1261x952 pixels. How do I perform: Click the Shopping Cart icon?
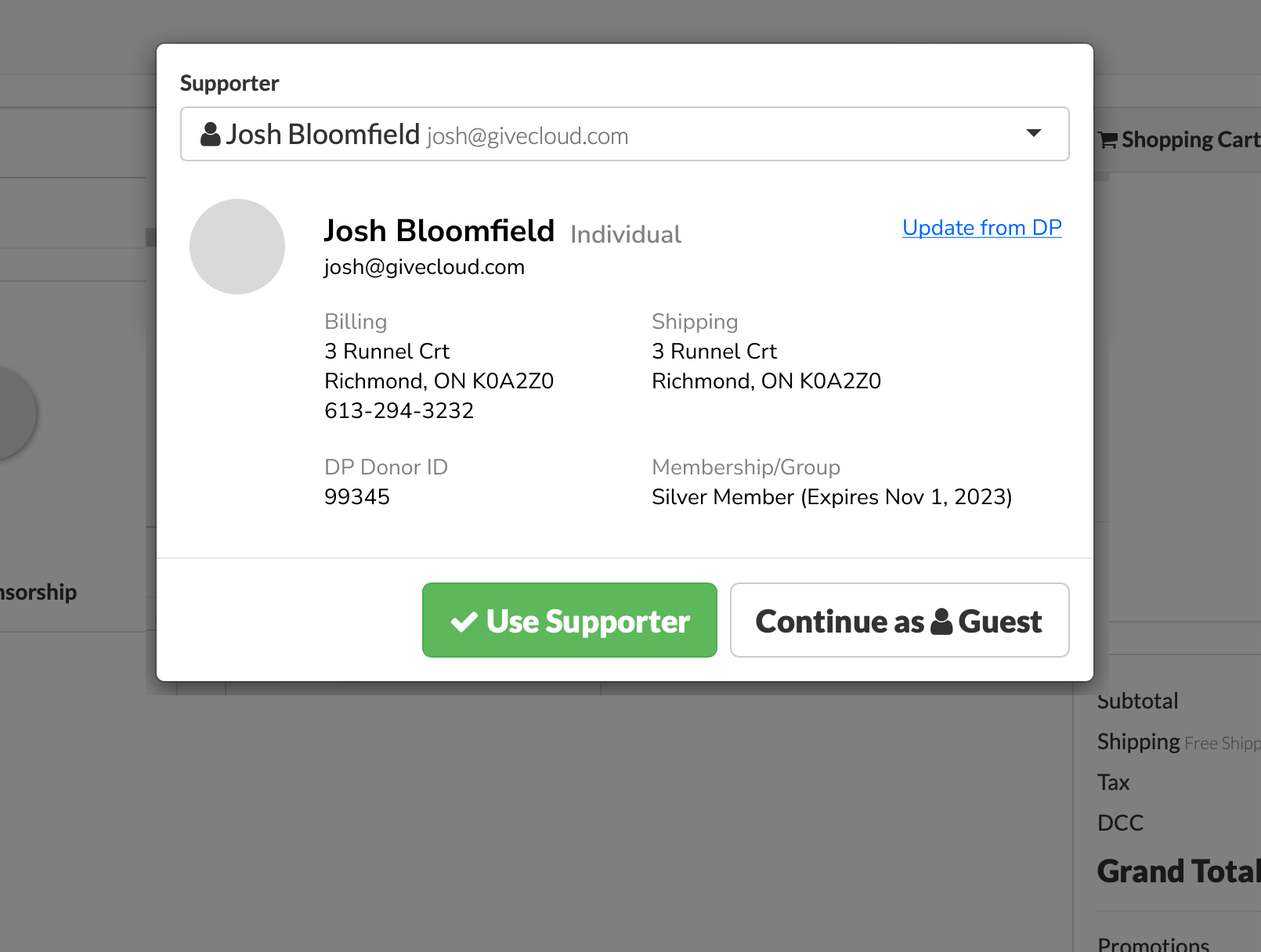(1107, 140)
